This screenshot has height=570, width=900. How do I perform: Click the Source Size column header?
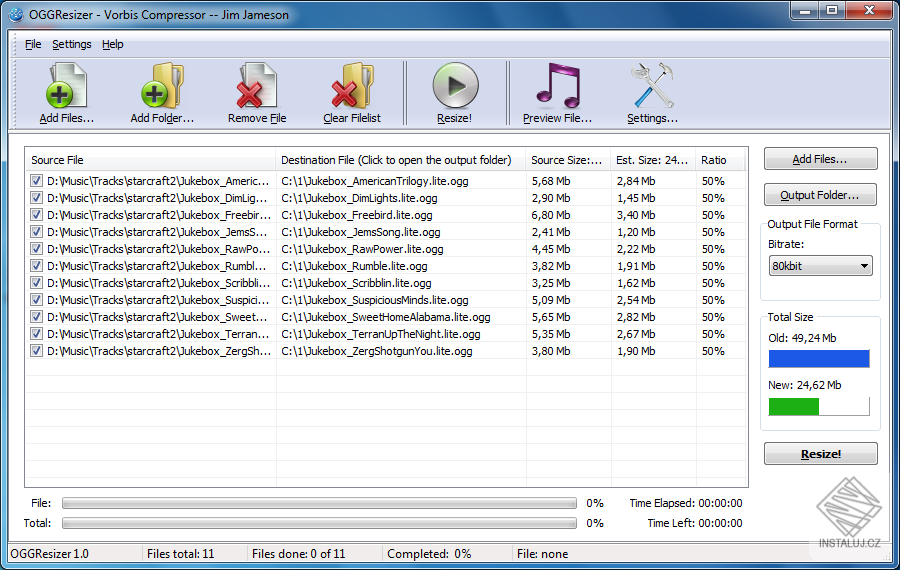[568, 160]
